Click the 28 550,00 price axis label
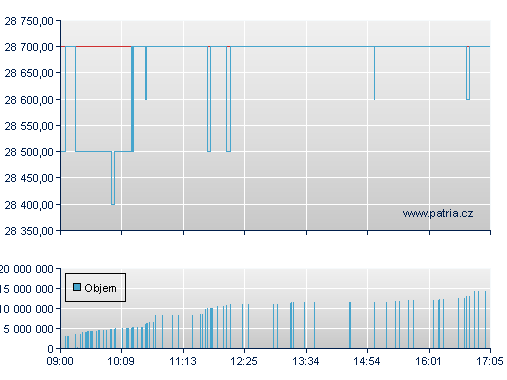 [x=29, y=126]
